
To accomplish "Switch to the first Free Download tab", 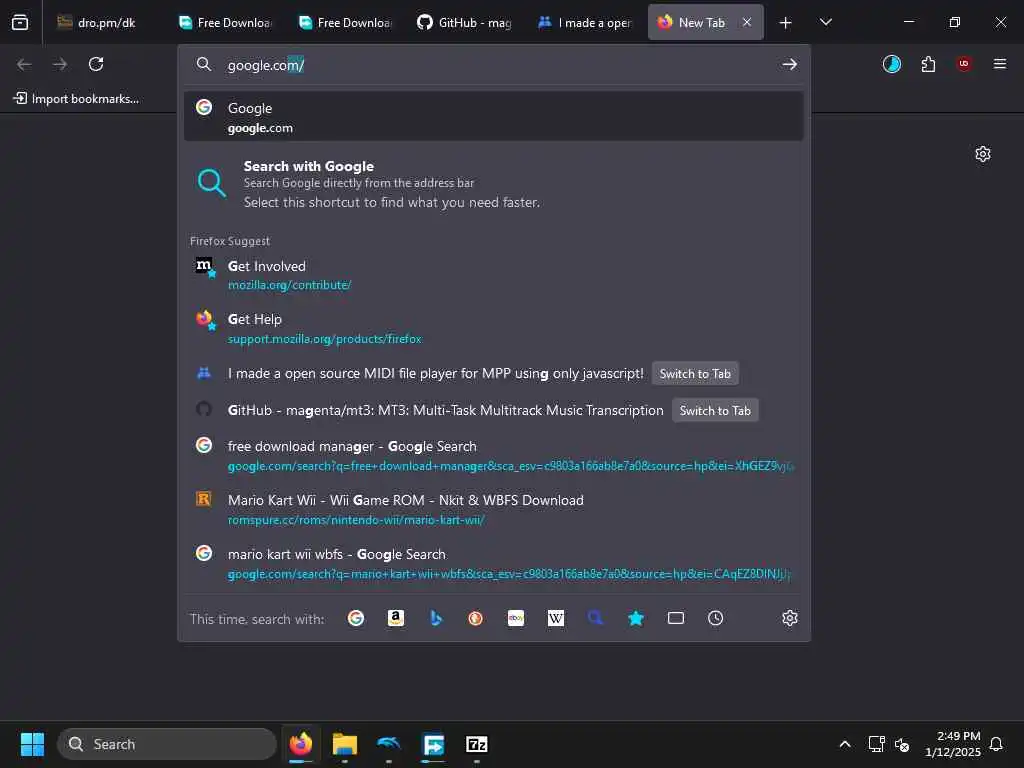I will pos(225,23).
